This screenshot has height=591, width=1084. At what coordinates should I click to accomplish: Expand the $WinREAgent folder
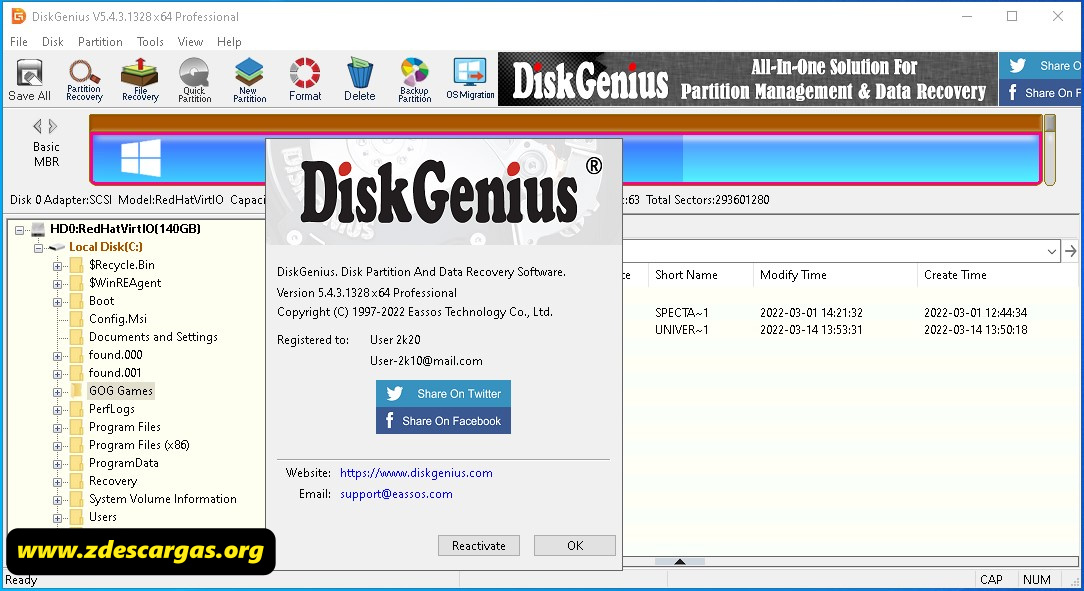click(57, 284)
